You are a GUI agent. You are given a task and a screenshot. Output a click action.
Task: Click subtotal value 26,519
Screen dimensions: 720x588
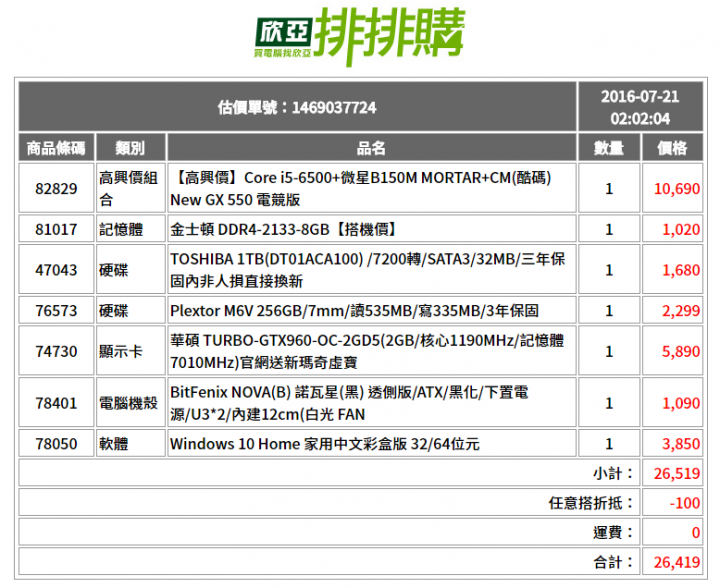click(676, 473)
